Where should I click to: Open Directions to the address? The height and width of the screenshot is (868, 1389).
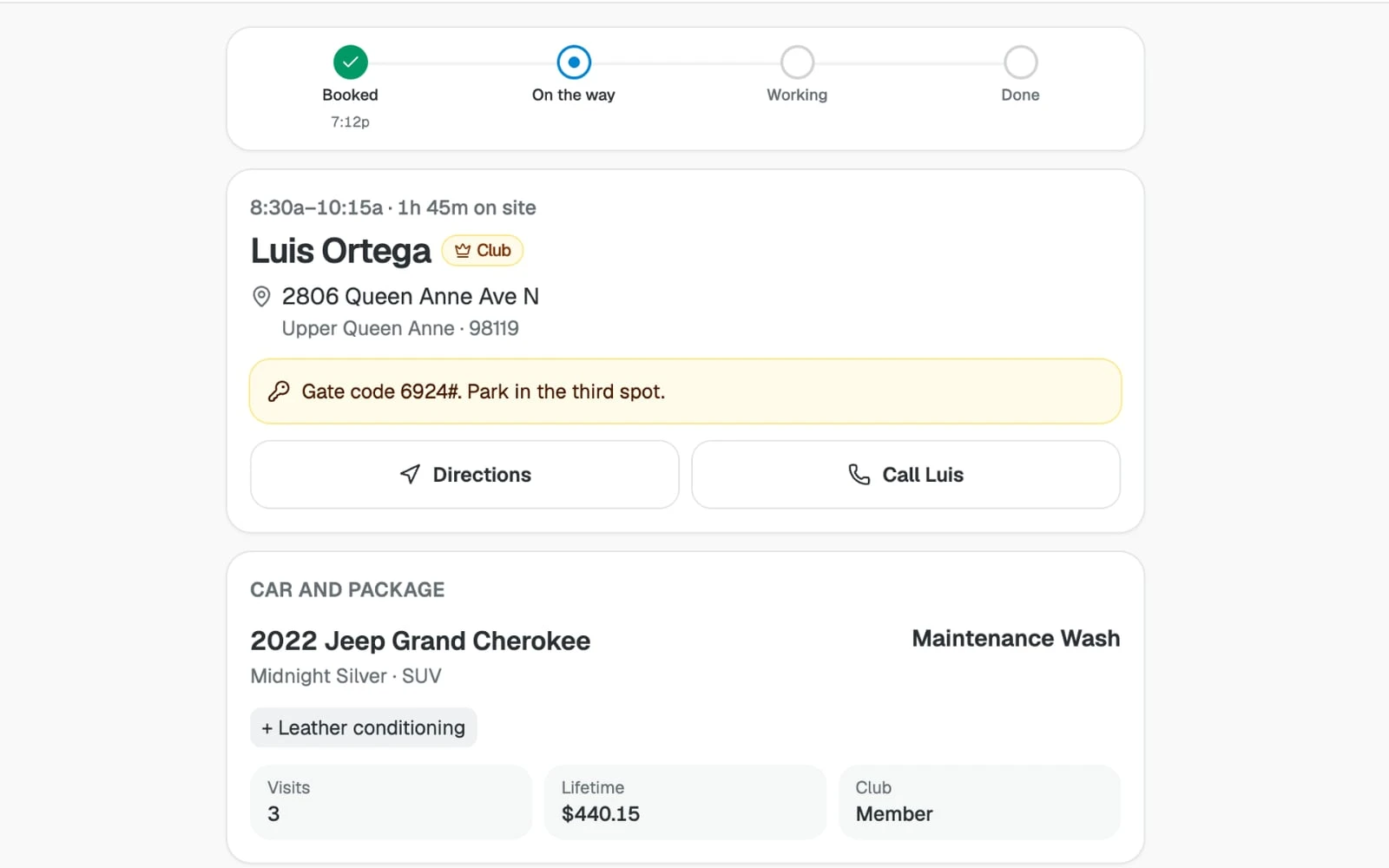tap(464, 475)
